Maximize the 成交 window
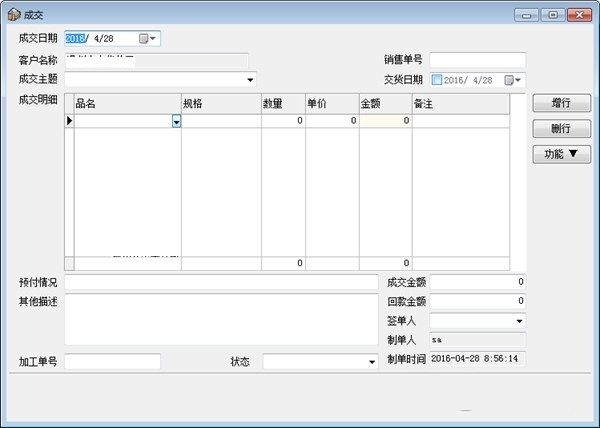600x428 pixels. pyautogui.click(x=553, y=15)
